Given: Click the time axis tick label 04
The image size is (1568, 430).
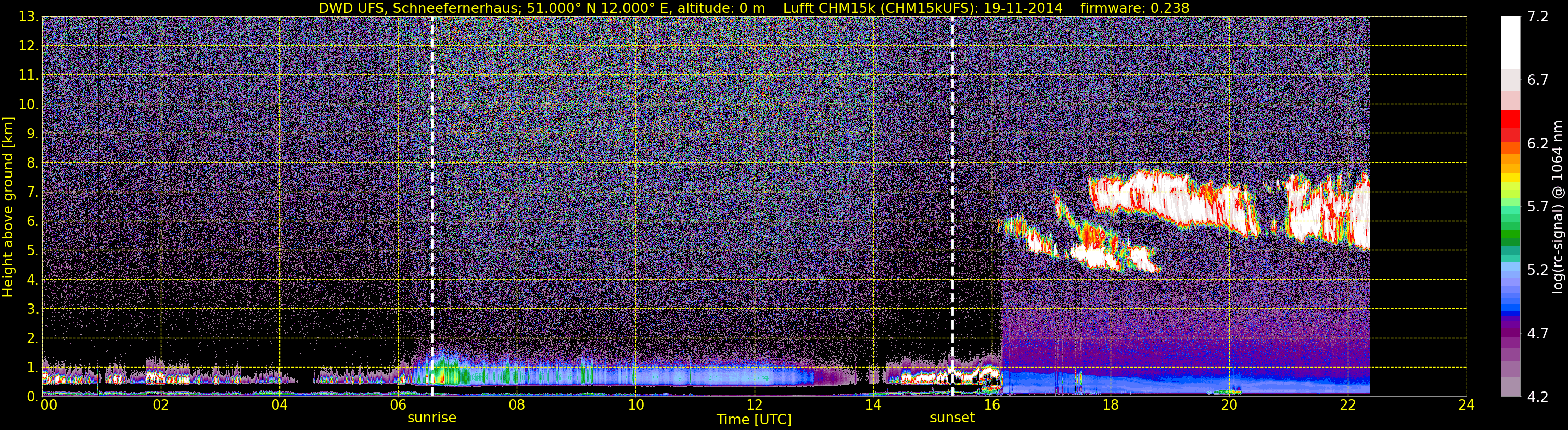Looking at the screenshot, I should 279,405.
